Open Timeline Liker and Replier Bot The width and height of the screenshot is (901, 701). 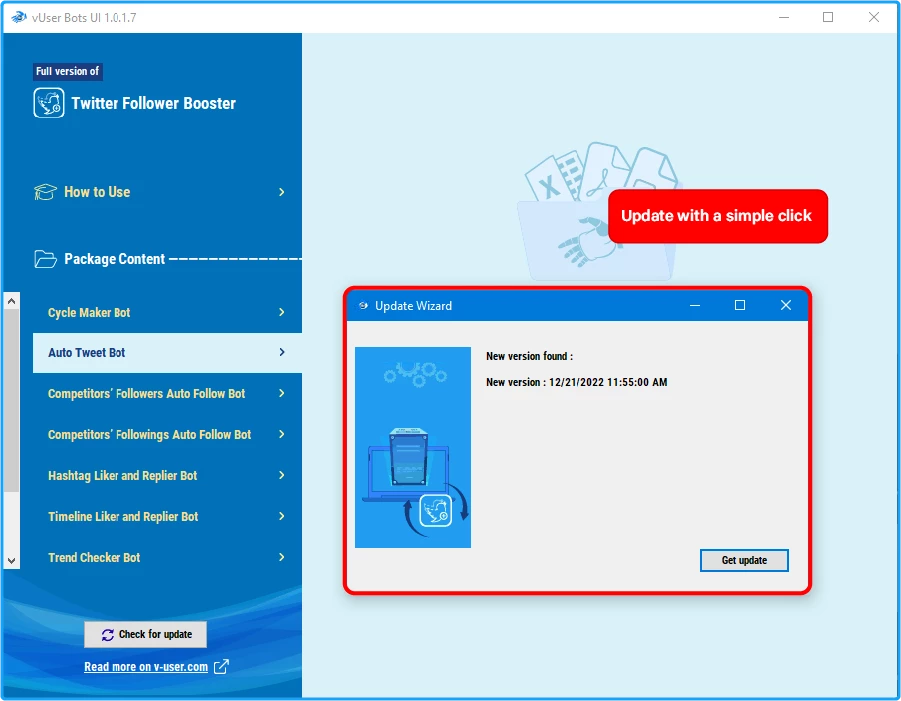click(x=167, y=517)
